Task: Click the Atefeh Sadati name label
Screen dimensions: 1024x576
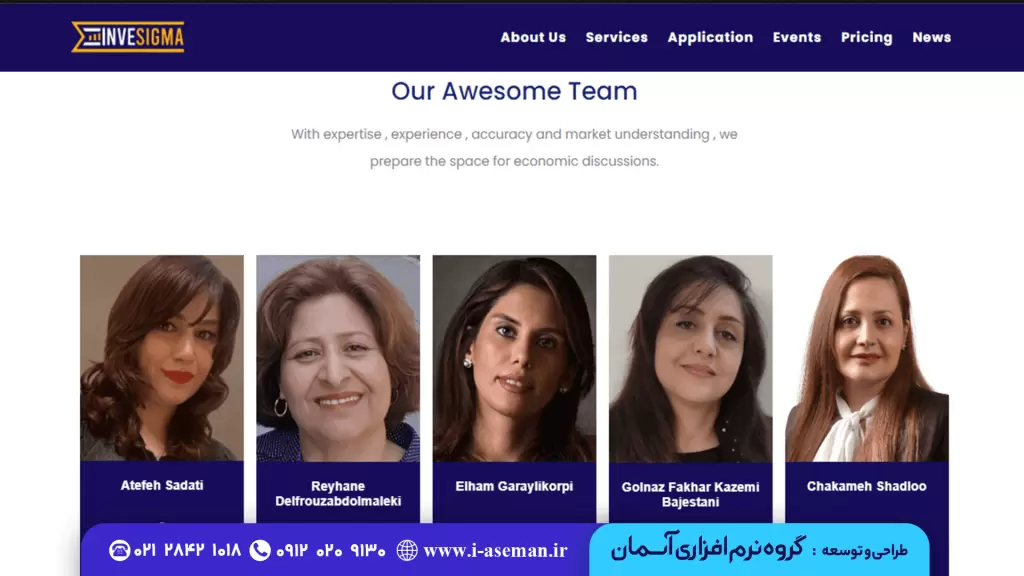Action: point(162,485)
